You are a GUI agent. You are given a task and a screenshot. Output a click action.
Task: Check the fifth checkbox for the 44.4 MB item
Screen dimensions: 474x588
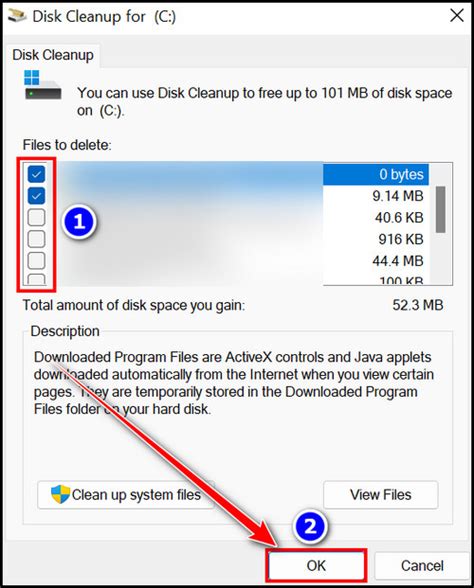[36, 260]
